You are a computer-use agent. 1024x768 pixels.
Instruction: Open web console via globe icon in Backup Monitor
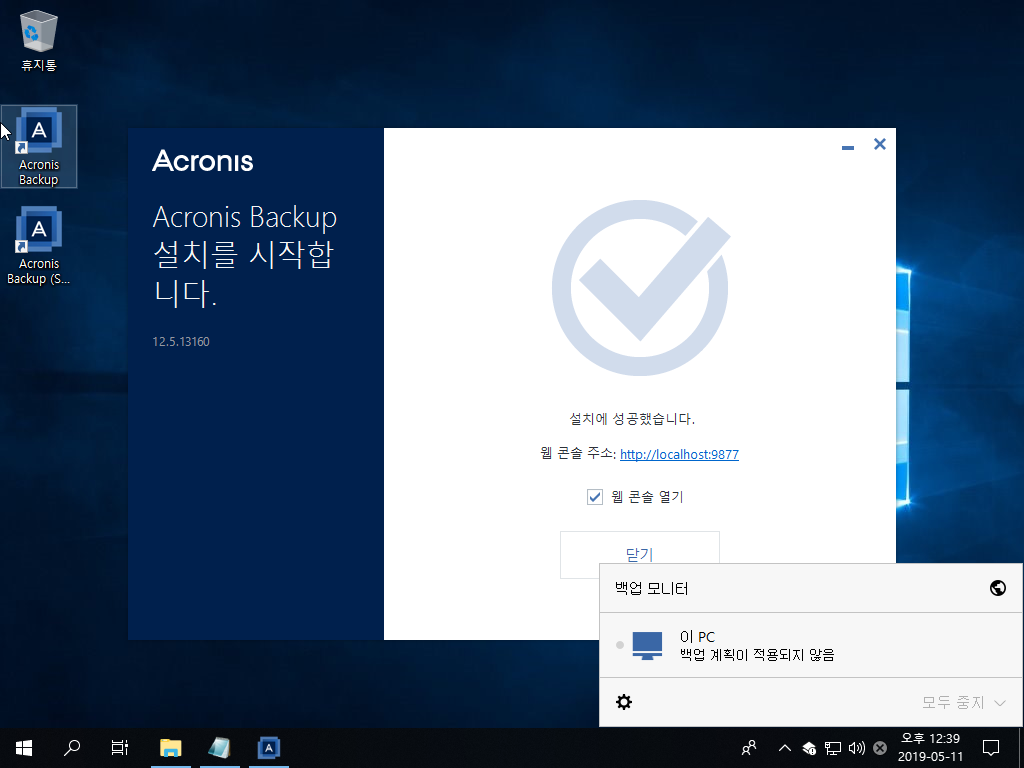[x=997, y=588]
